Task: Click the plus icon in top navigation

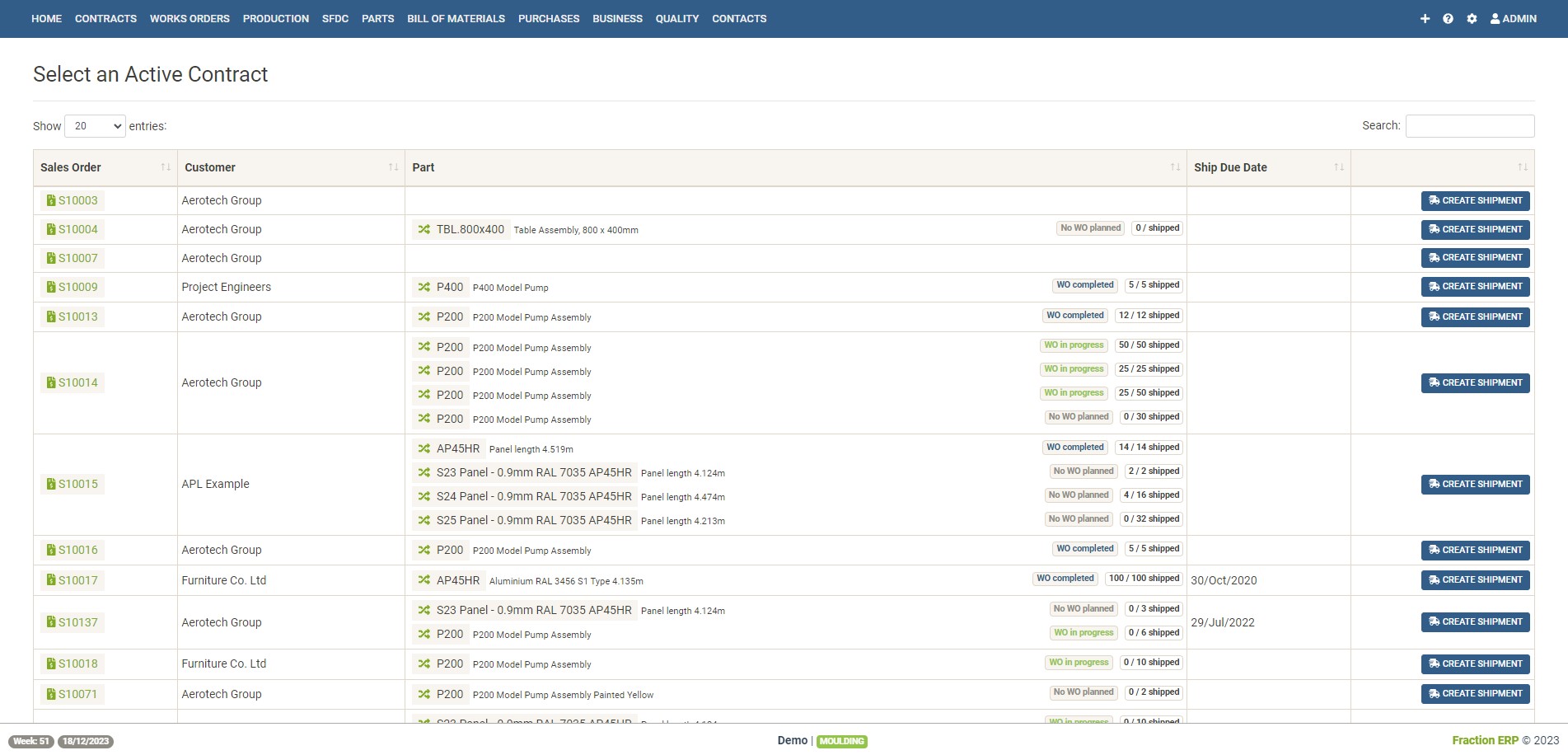Action: tap(1425, 19)
